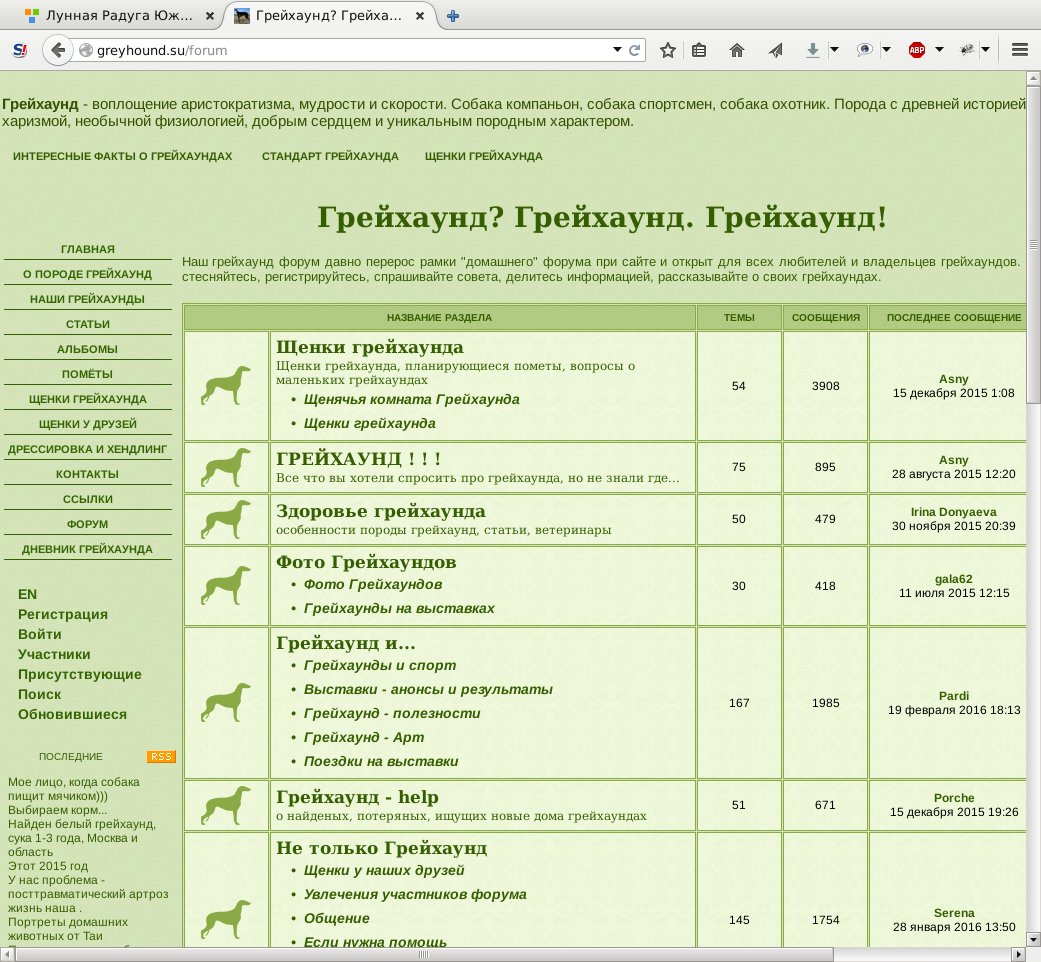Click greyhound icon in ГРЕЙХАУНД ! ! ! row
This screenshot has width=1041, height=962.
coord(226,467)
